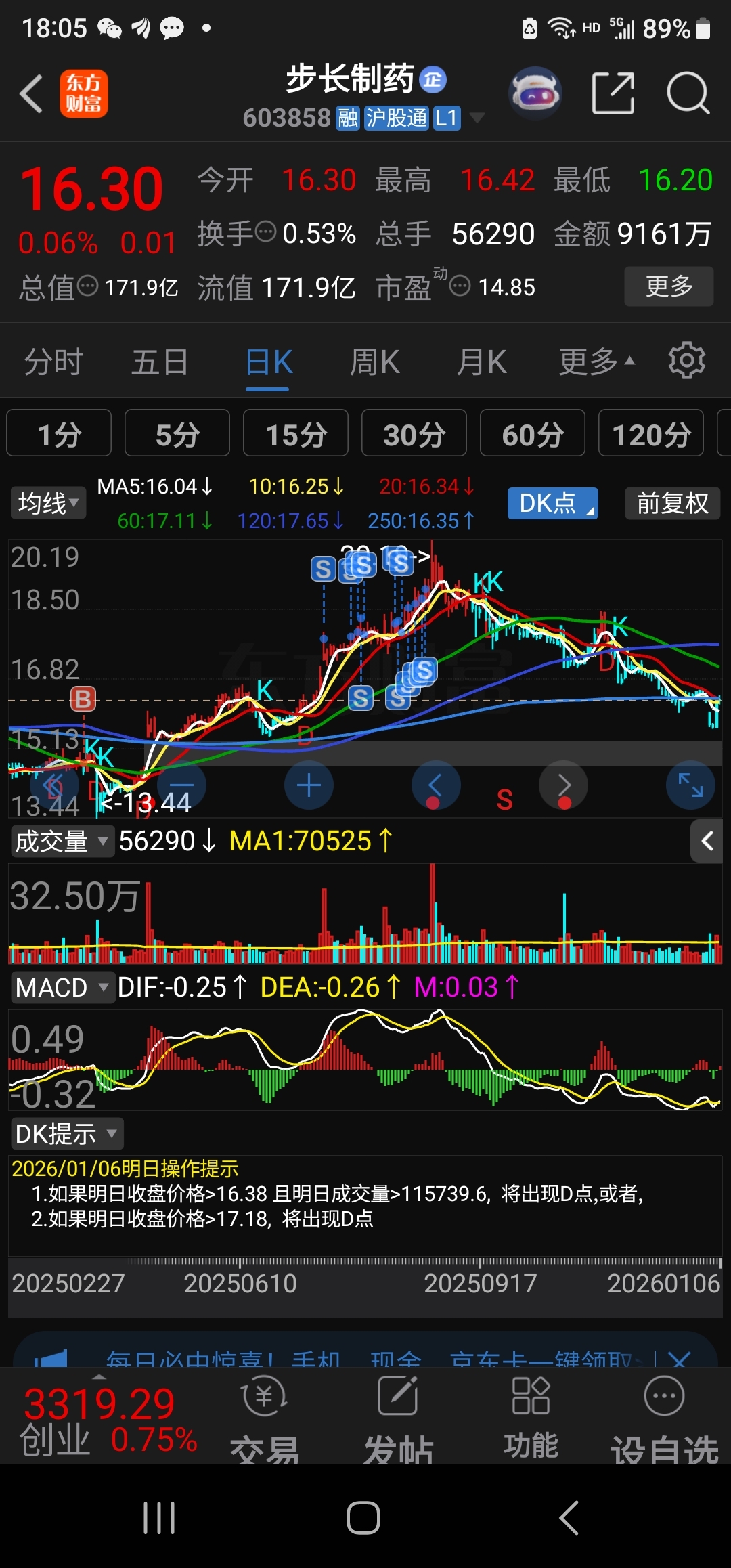The width and height of the screenshot is (731, 1568).
Task: Select the 120分 minute period
Action: [x=651, y=433]
